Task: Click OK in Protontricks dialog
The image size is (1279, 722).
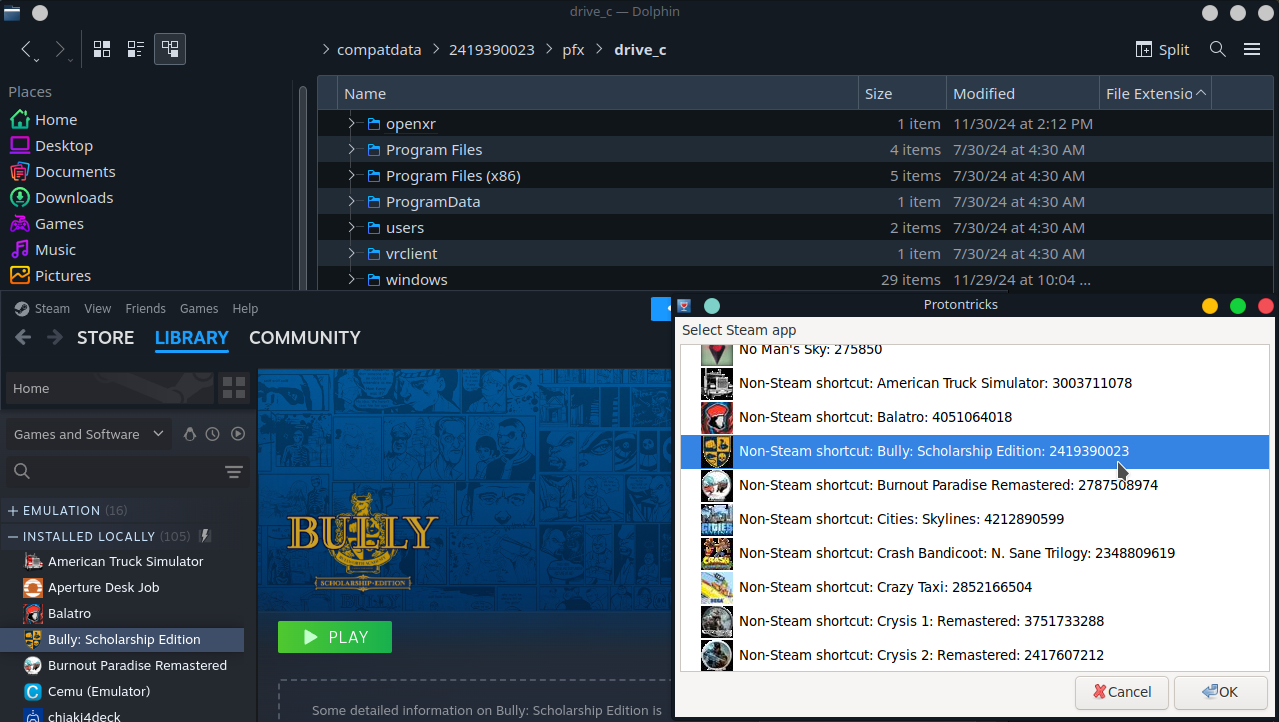Action: [x=1220, y=692]
